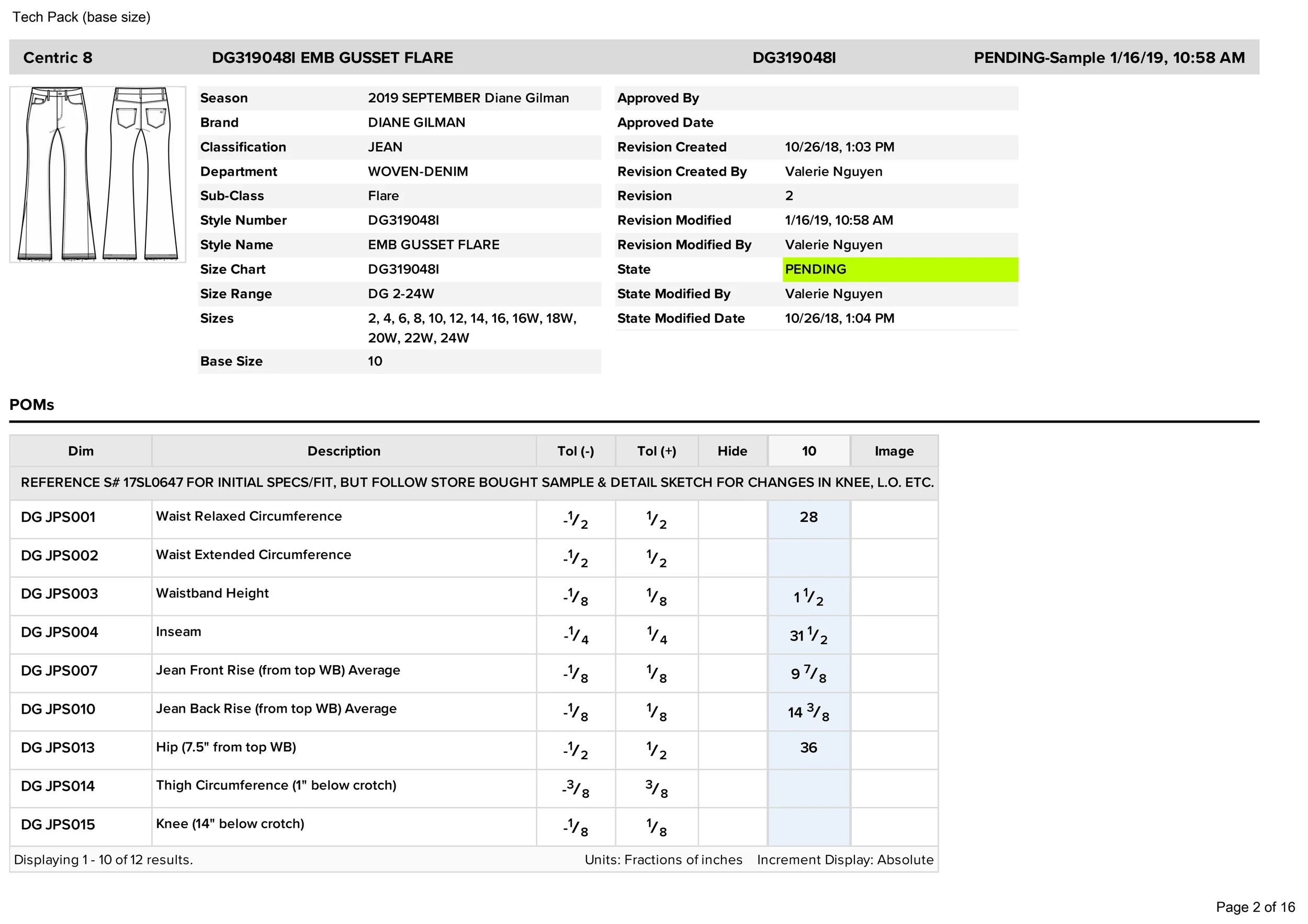Click 'Page 2 of 16' footer text
The image size is (1308, 924).
pos(1256,907)
